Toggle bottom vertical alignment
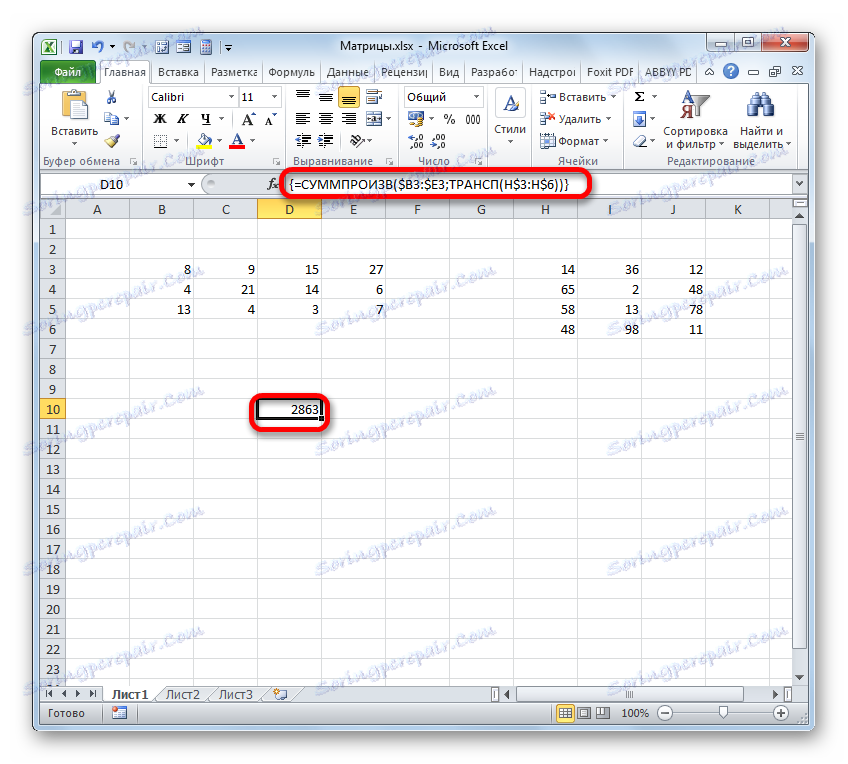Screen dimensions: 848x764 coord(349,97)
